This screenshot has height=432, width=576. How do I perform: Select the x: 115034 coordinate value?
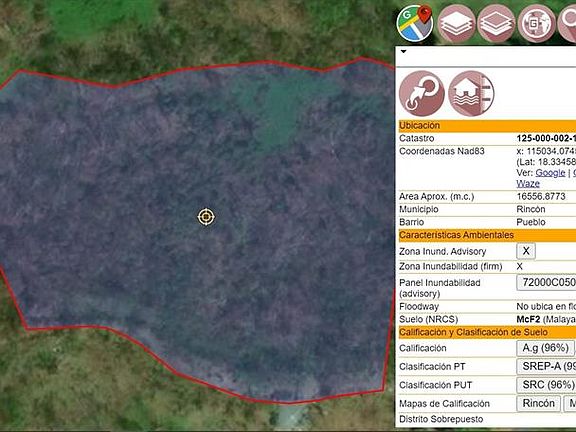(x=546, y=151)
